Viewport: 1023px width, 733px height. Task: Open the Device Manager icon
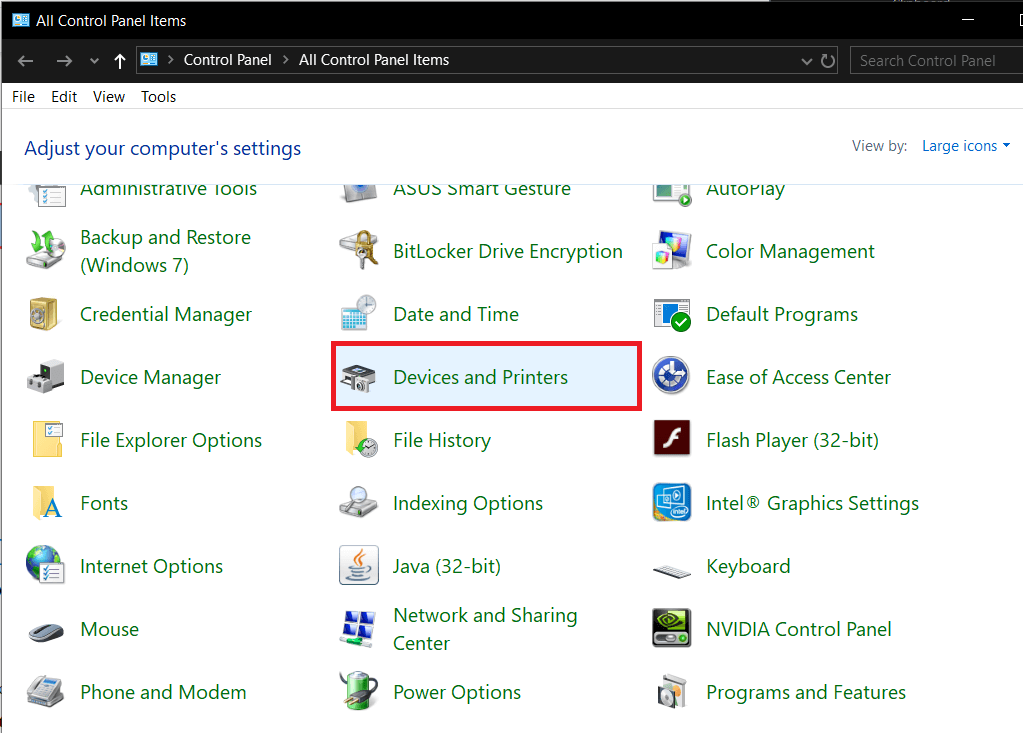45,378
